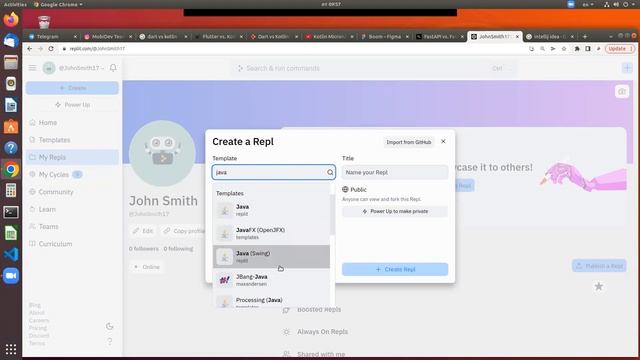
Task: Click Import from GitHub button
Action: tap(409, 142)
